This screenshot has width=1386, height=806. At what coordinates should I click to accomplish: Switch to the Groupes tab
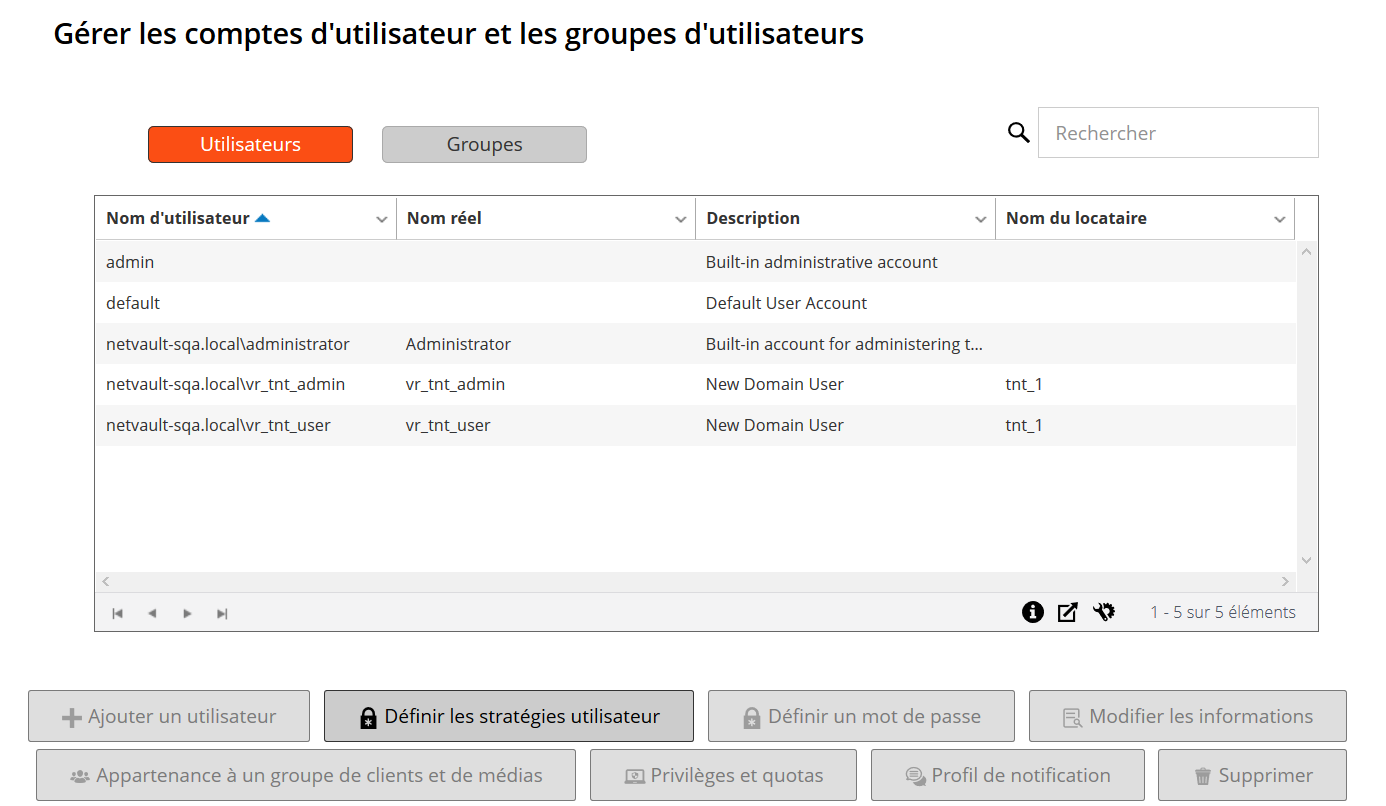pos(484,144)
